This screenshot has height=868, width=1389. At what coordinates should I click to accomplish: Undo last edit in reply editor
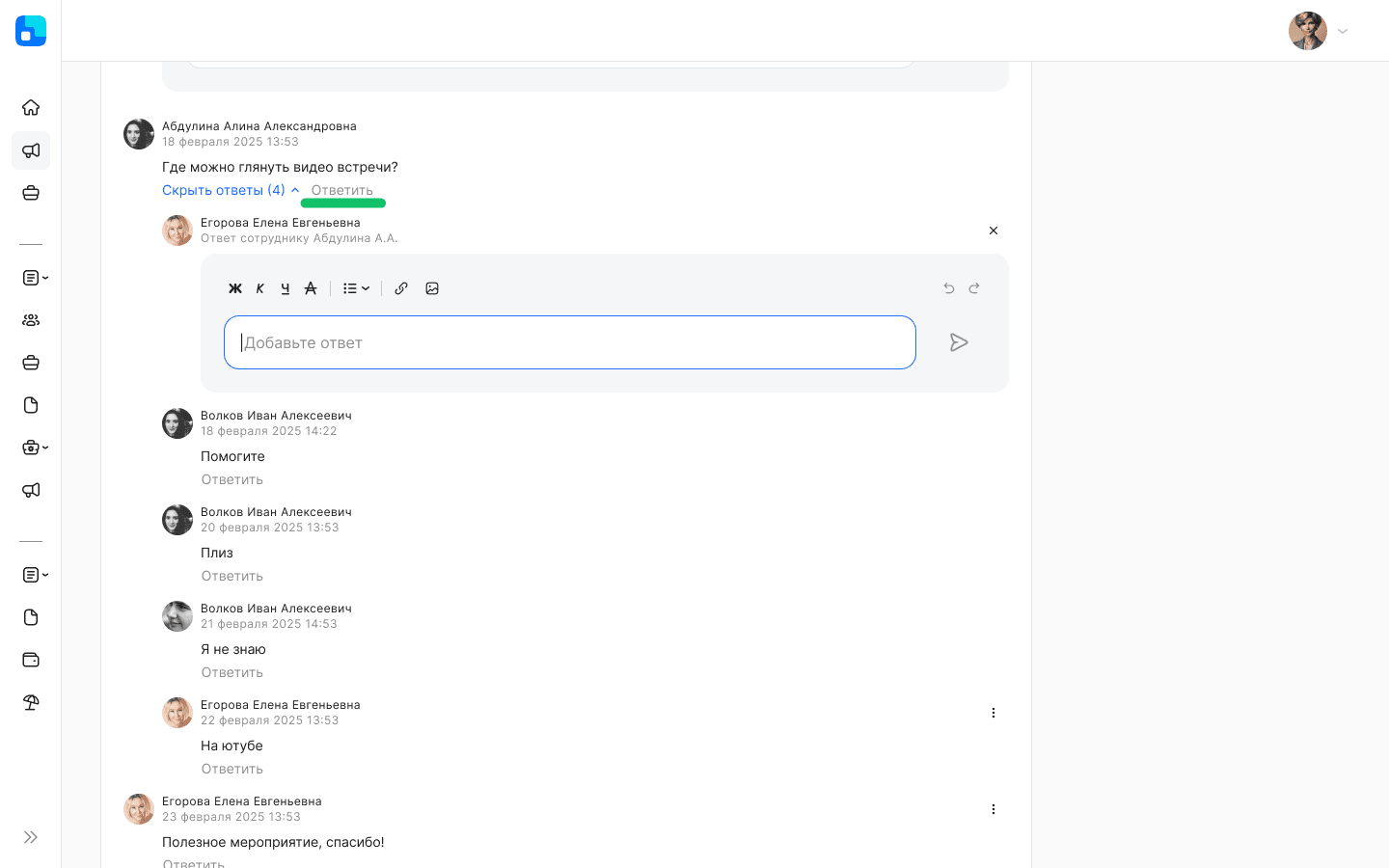949,288
